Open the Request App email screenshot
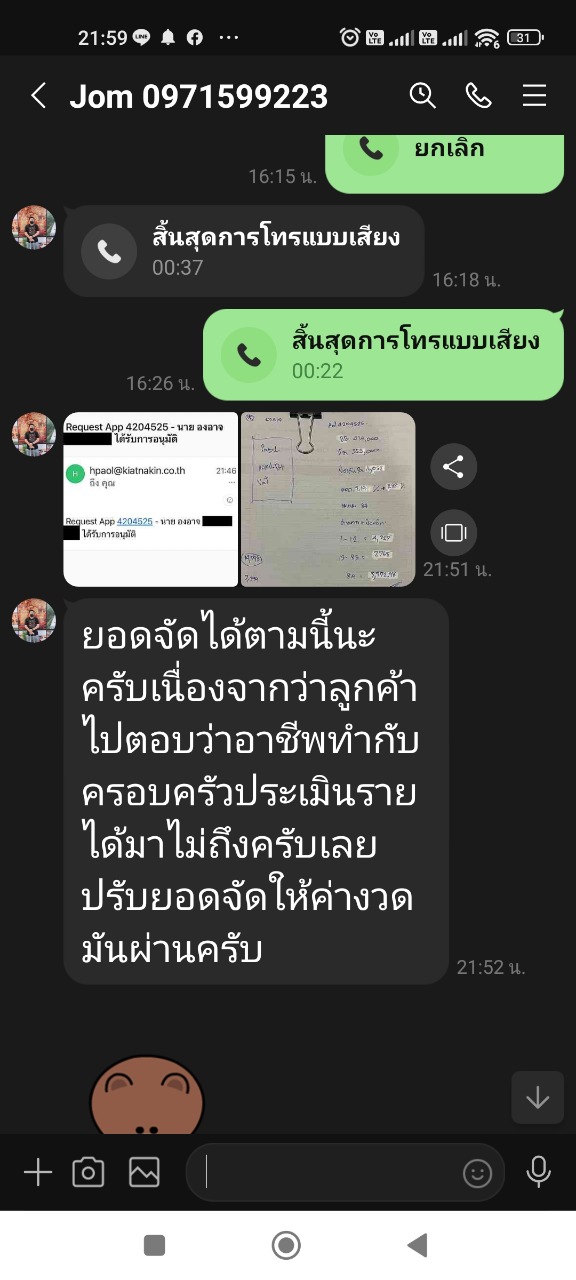 coord(151,499)
